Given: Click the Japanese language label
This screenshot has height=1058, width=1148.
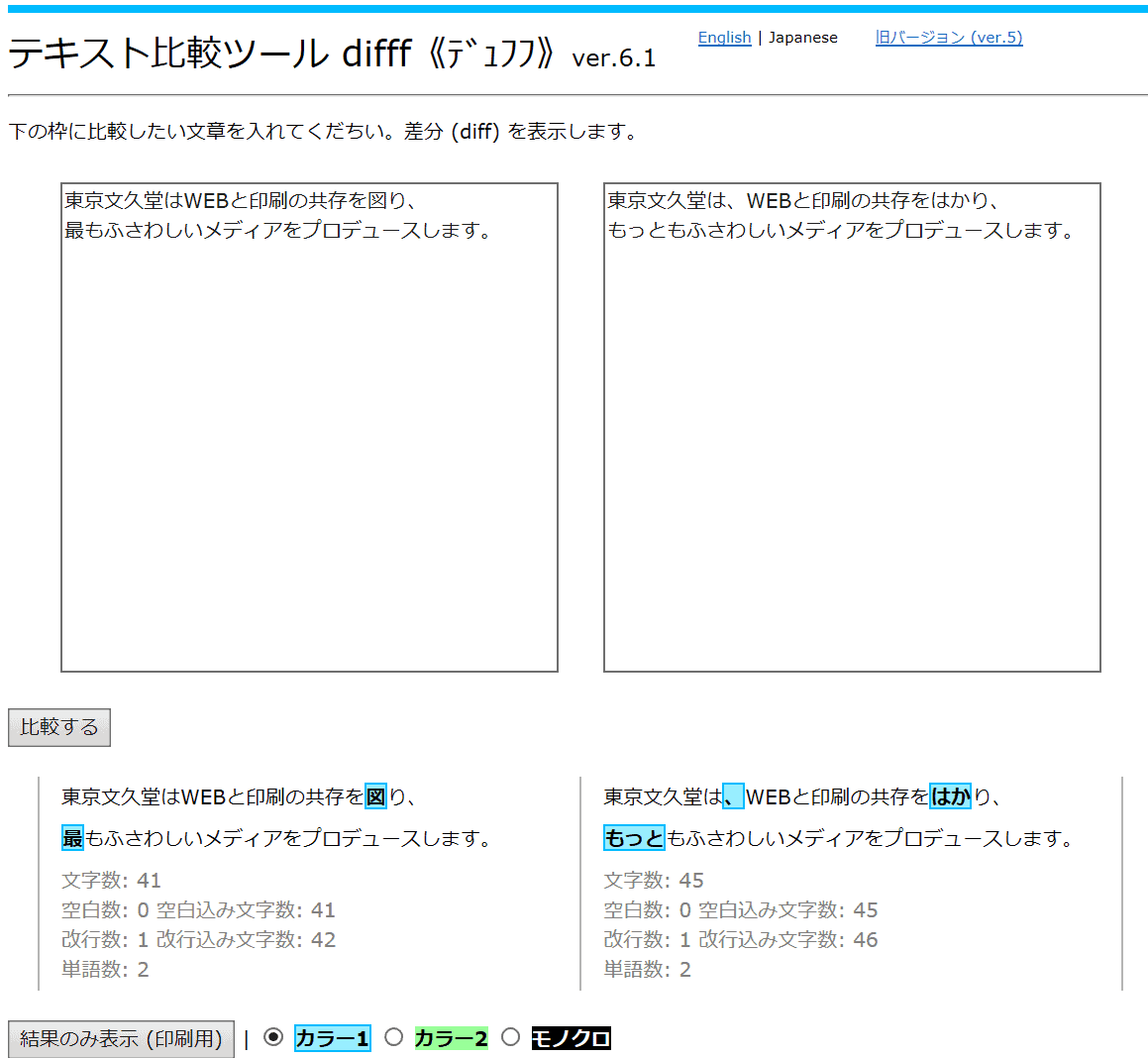Looking at the screenshot, I should click(x=802, y=38).
